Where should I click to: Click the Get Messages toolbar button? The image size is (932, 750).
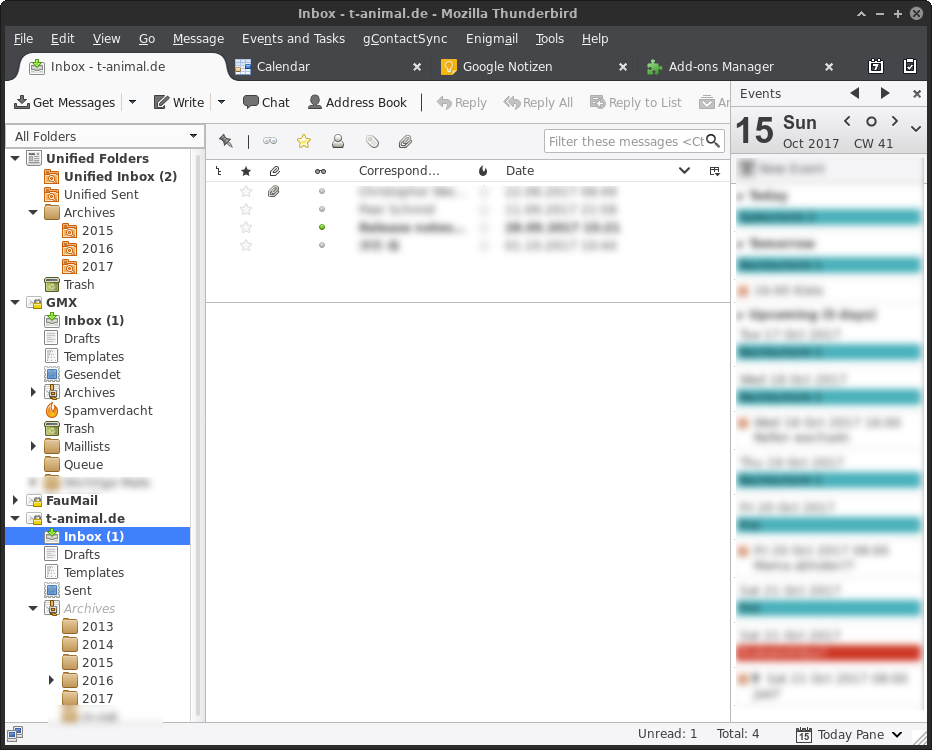point(65,102)
